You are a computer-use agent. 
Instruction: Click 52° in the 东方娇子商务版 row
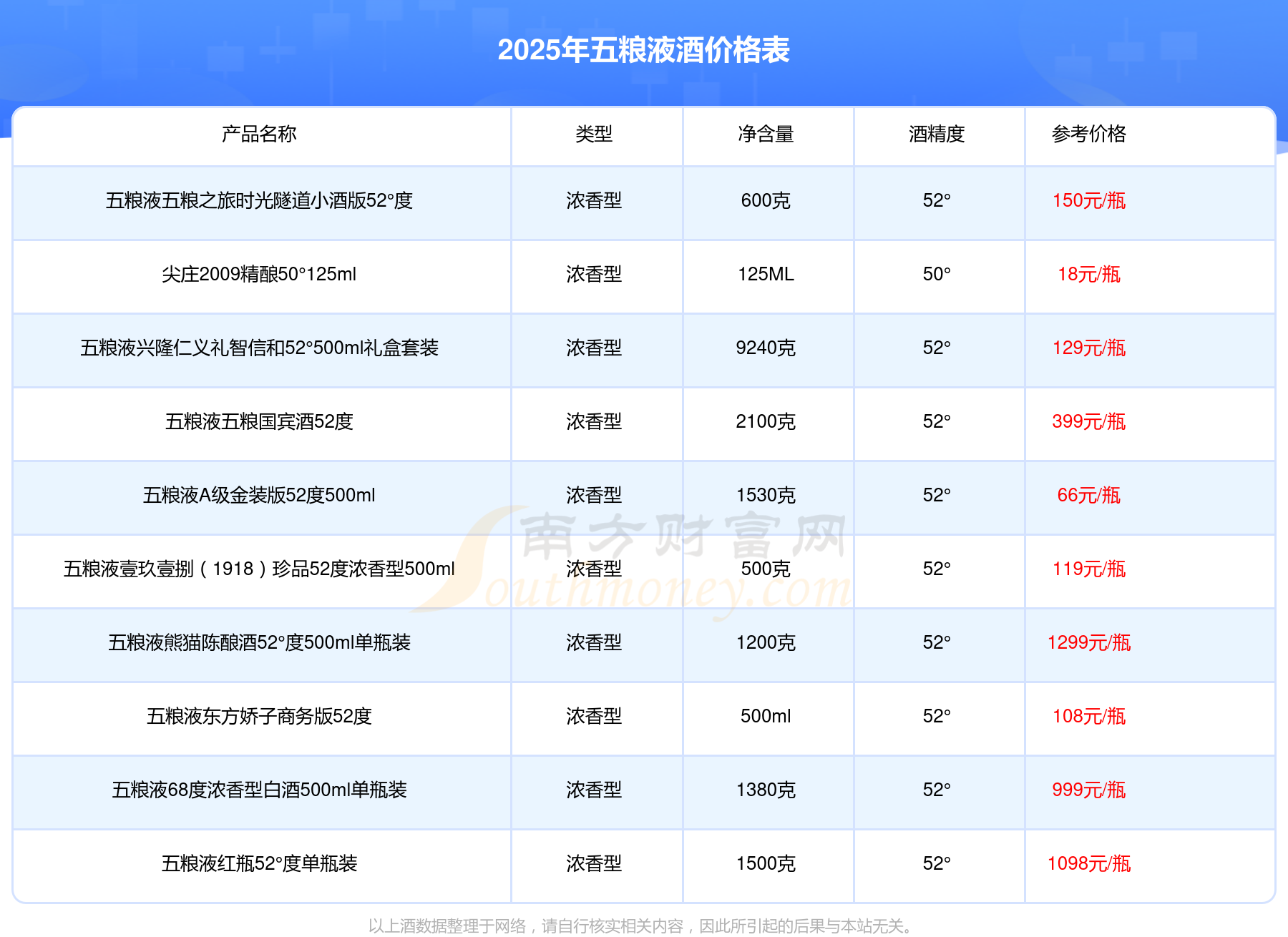tap(937, 716)
